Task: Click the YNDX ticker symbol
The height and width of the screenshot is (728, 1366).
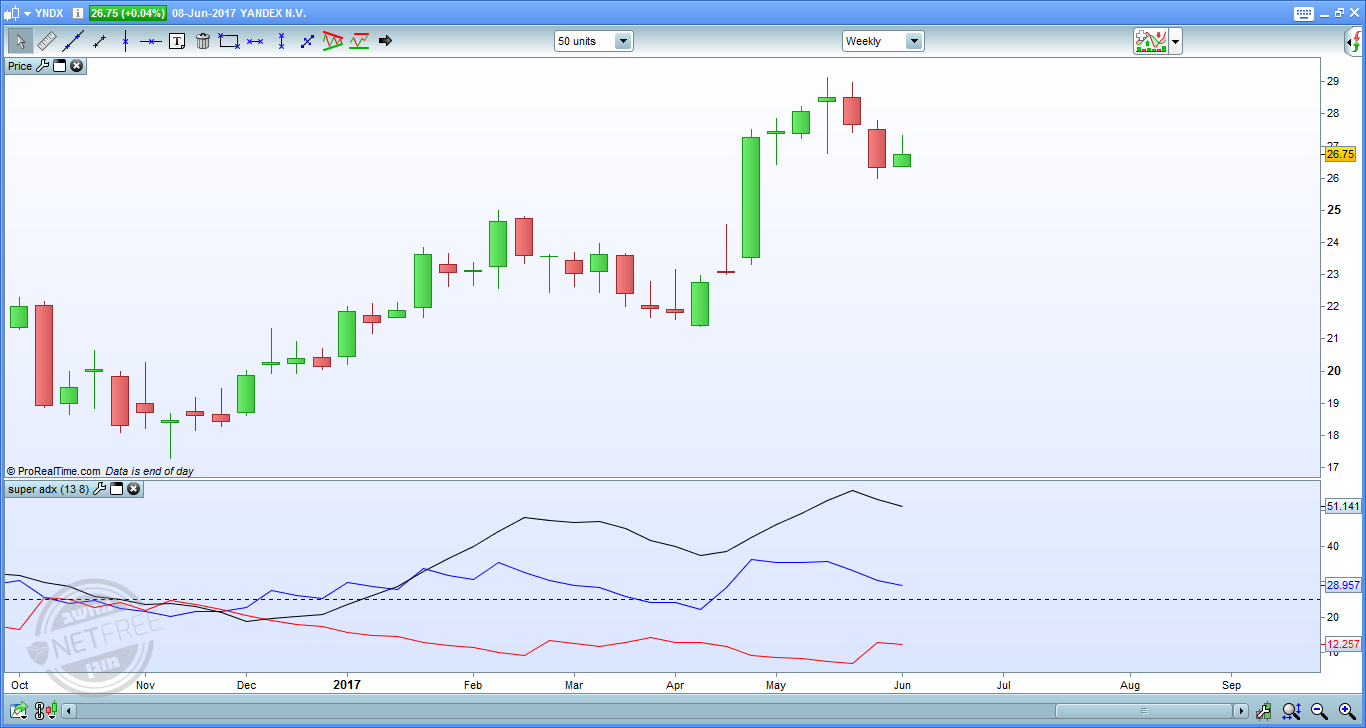Action: click(51, 13)
